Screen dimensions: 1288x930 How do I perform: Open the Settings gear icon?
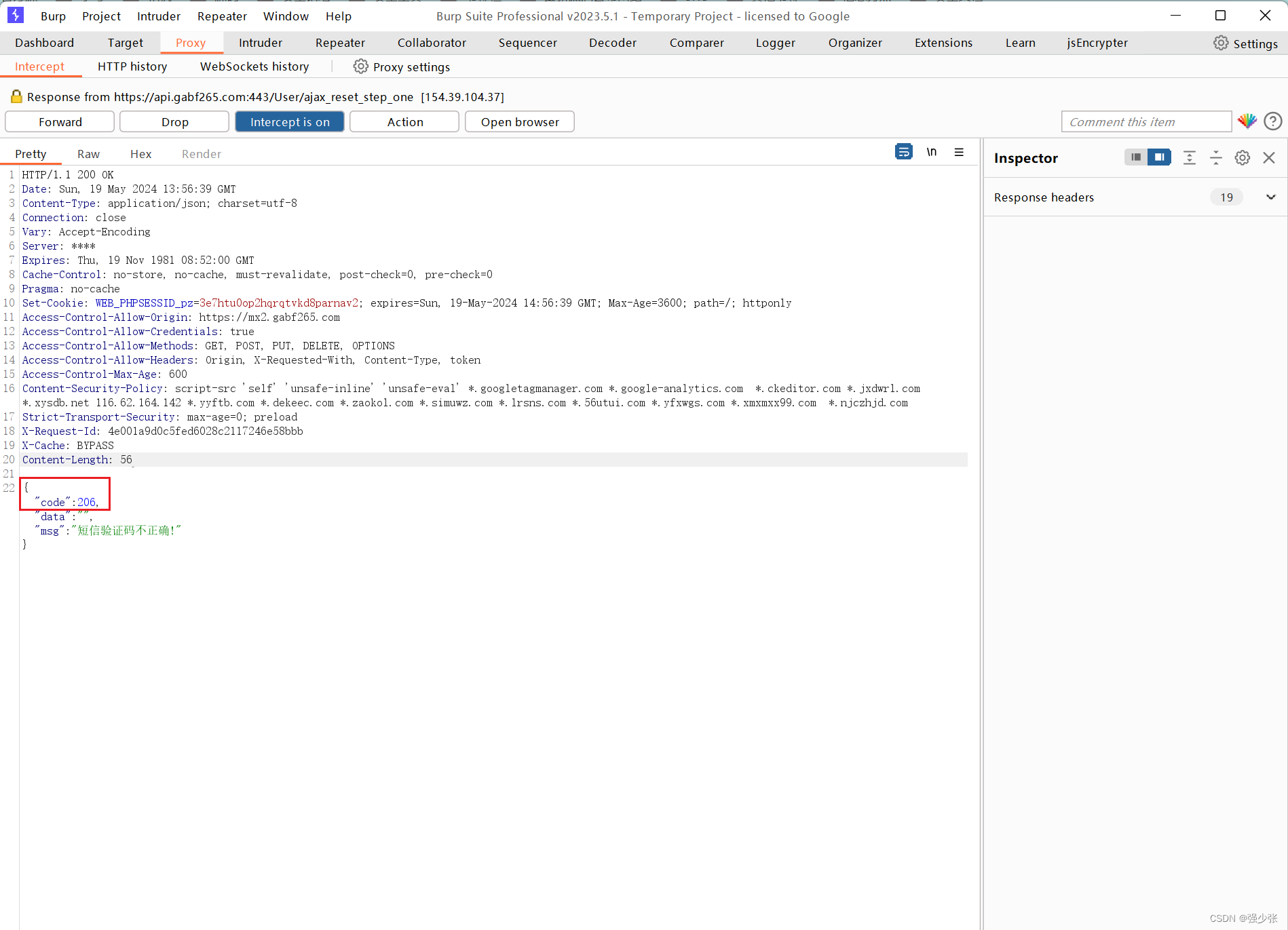(x=1221, y=43)
